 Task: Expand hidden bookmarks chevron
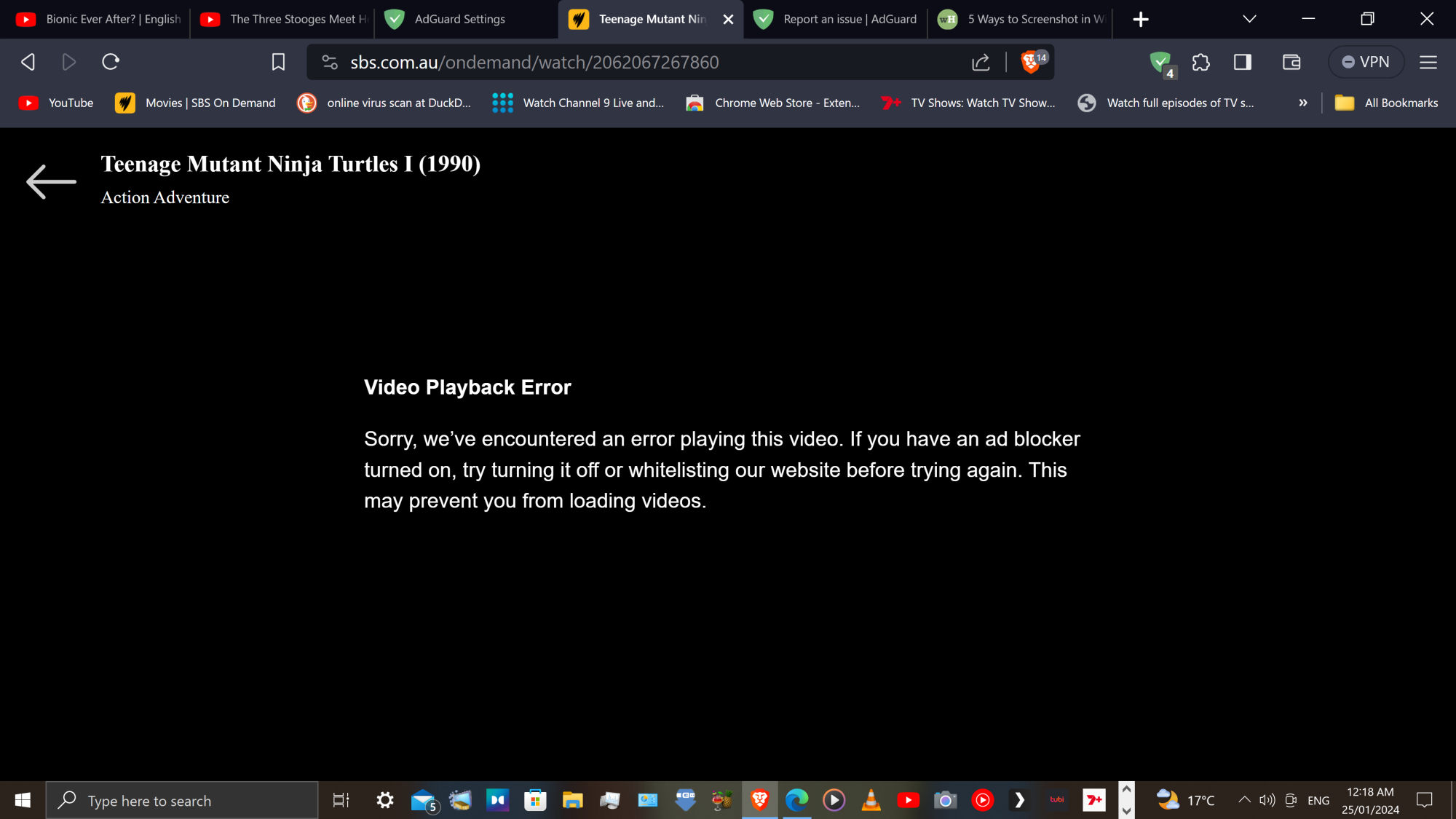pyautogui.click(x=1303, y=103)
